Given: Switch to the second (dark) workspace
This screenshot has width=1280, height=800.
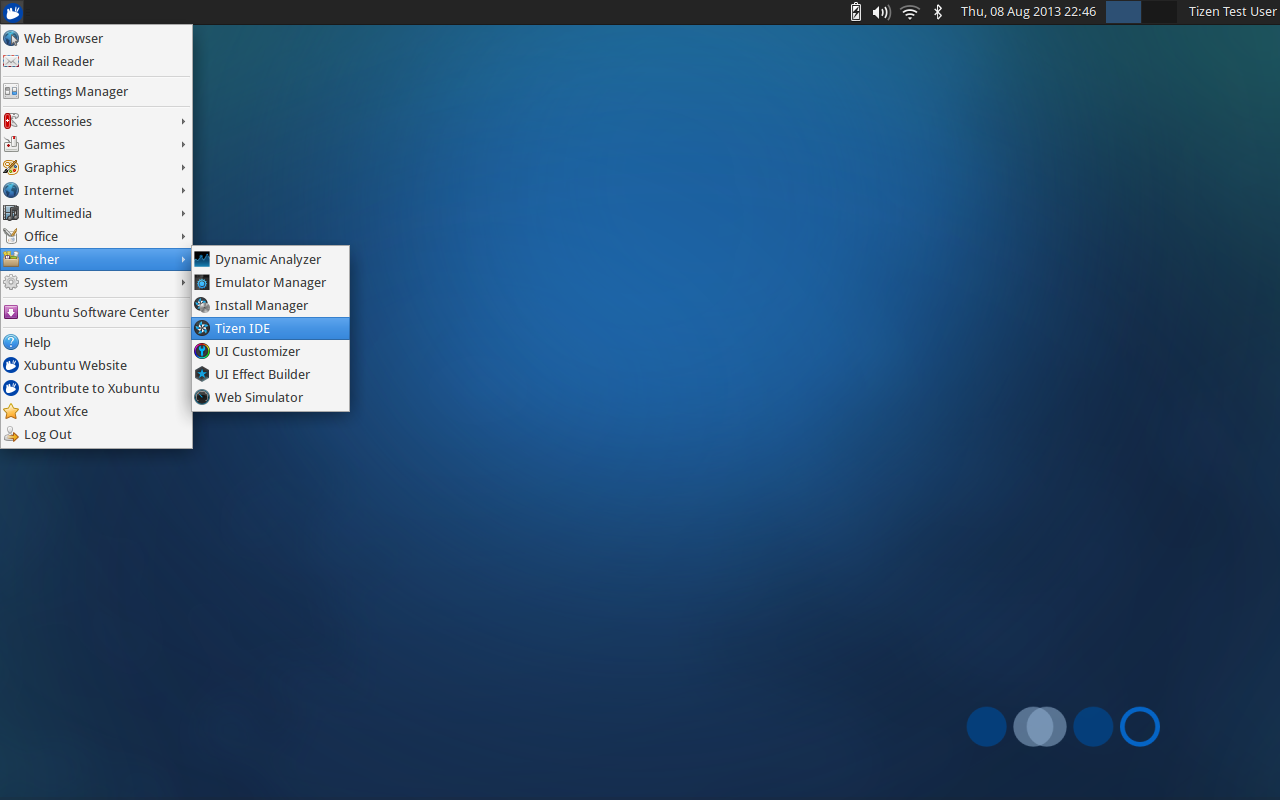Looking at the screenshot, I should pyautogui.click(x=1159, y=12).
